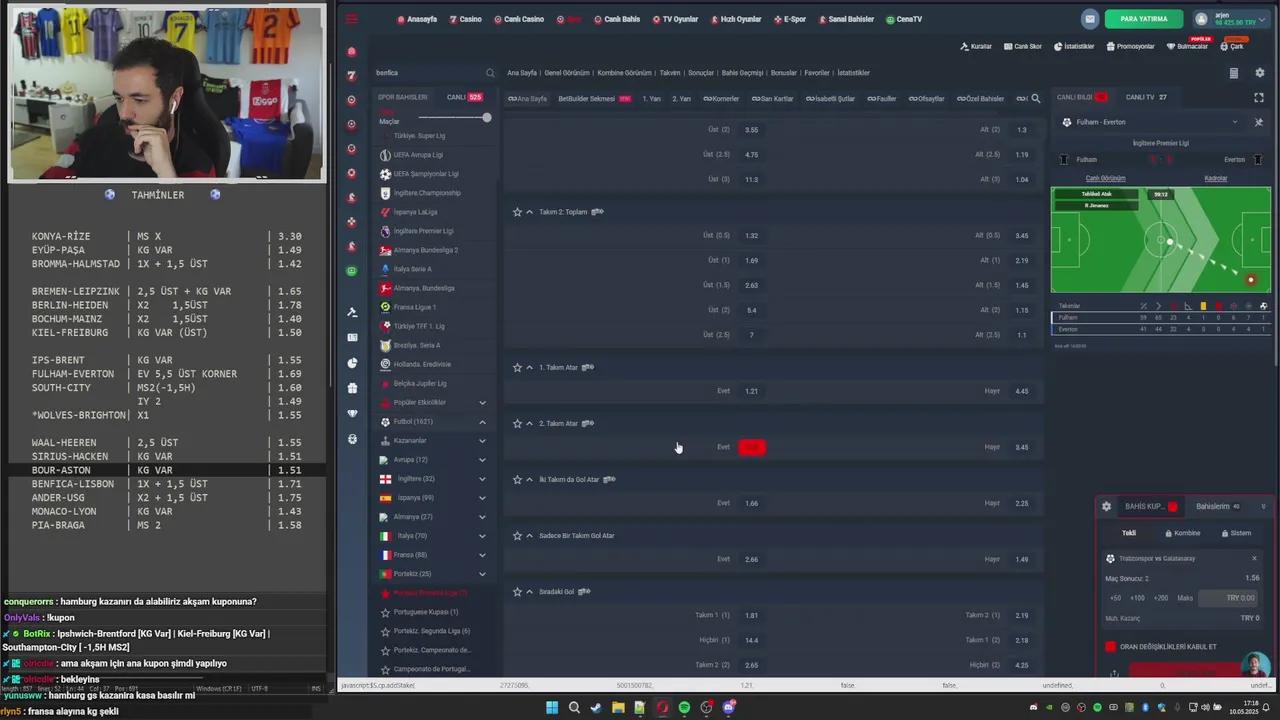The height and width of the screenshot is (720, 1280).
Task: Click the soccer ball icon in the left sidebar
Action: 352,439
